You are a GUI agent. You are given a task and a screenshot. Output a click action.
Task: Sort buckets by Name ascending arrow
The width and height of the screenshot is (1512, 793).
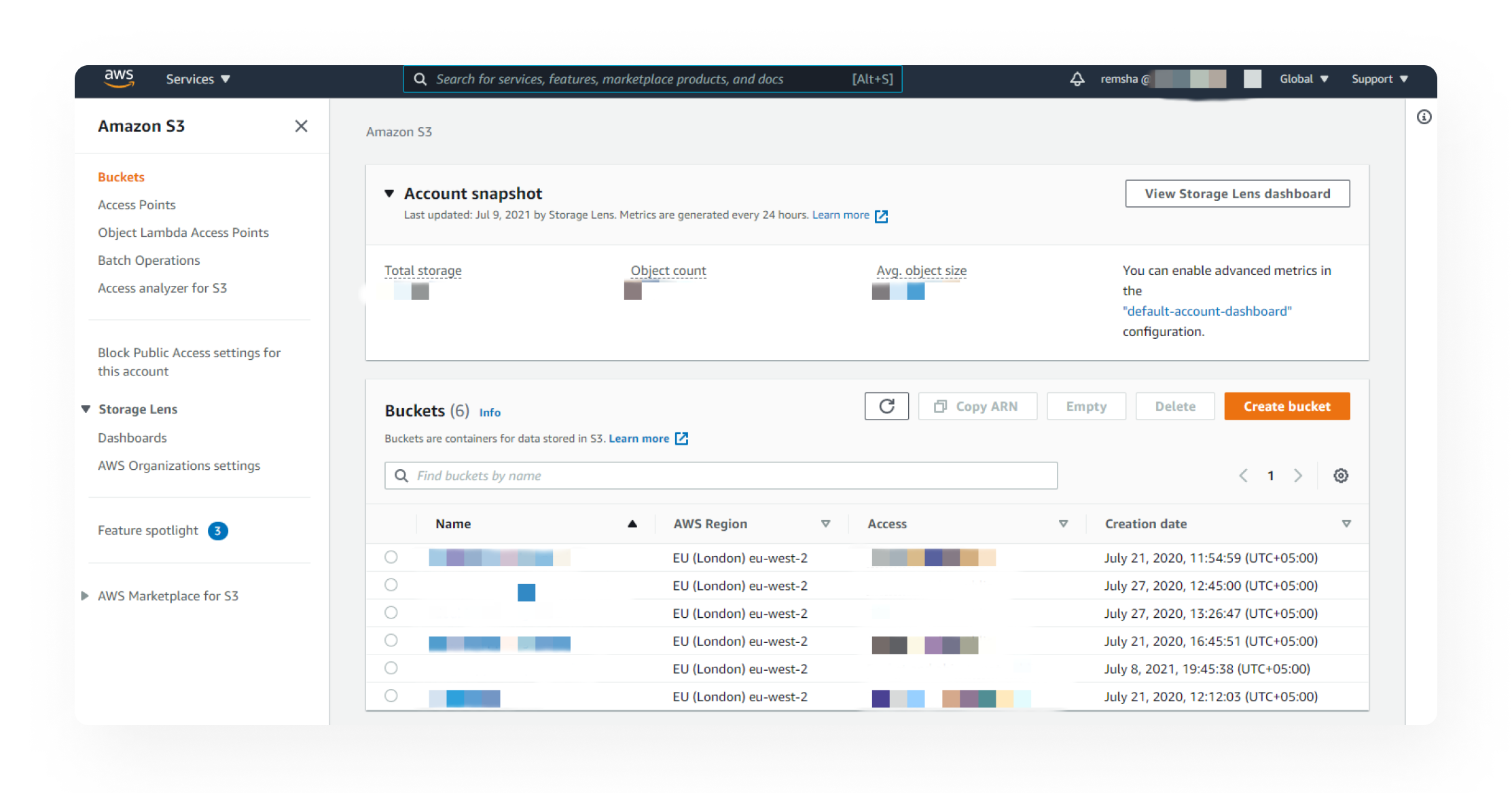pos(632,523)
